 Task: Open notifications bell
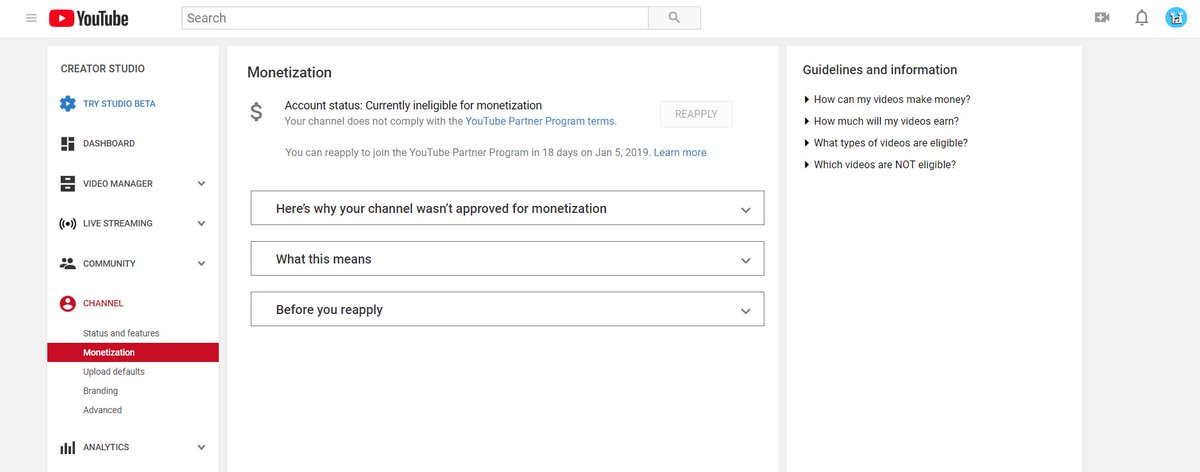pos(1141,18)
